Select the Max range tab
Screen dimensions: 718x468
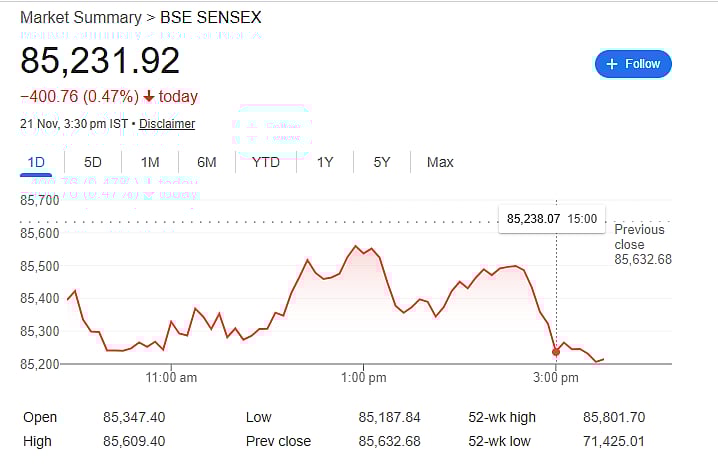440,162
